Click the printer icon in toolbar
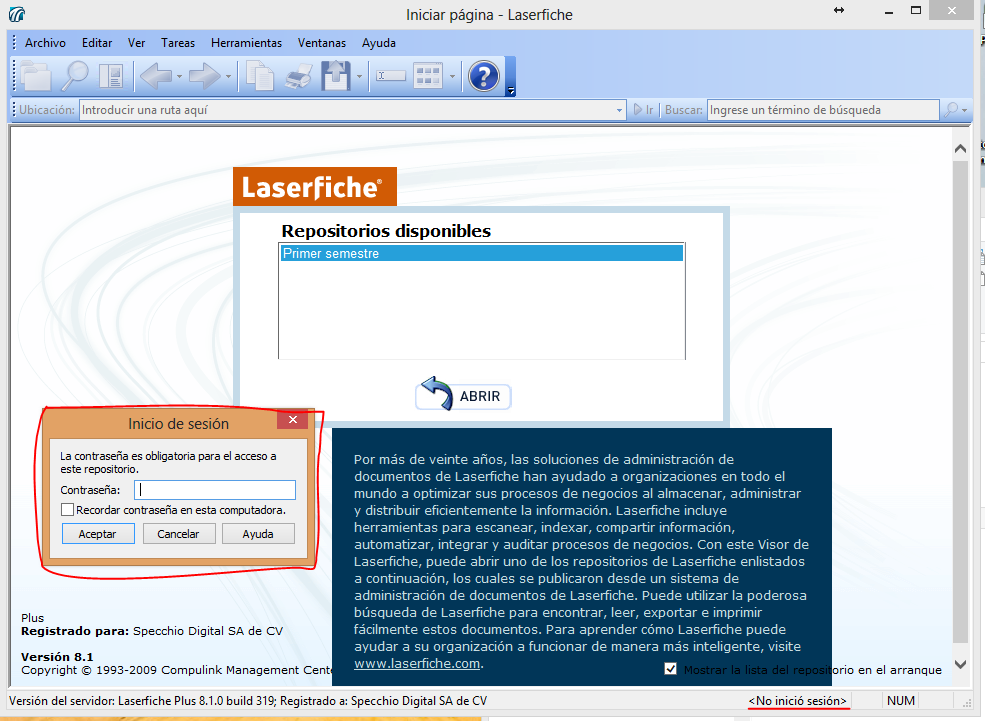The width and height of the screenshot is (985, 721). [x=298, y=76]
